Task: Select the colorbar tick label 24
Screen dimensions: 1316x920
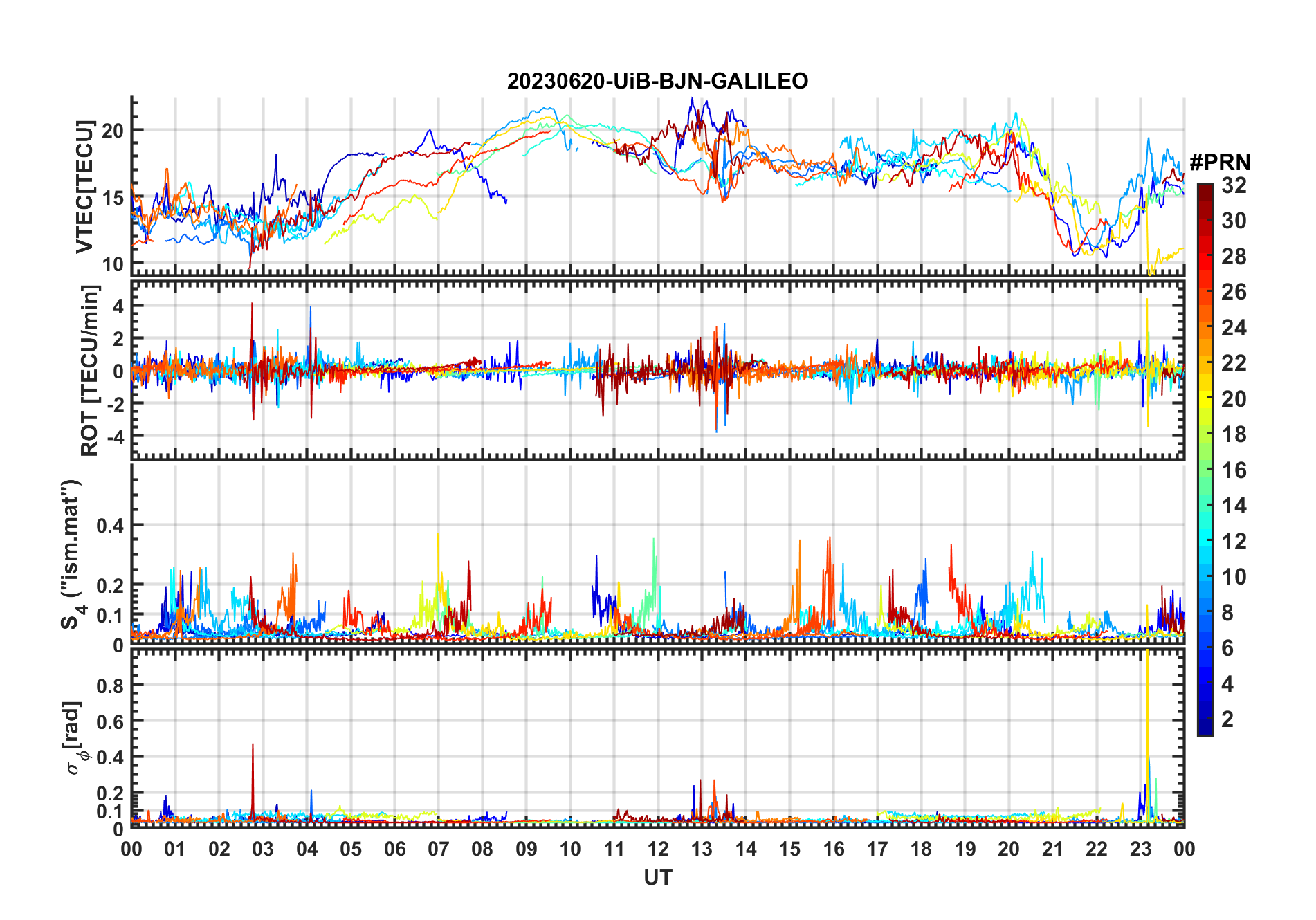Action: (x=1234, y=328)
